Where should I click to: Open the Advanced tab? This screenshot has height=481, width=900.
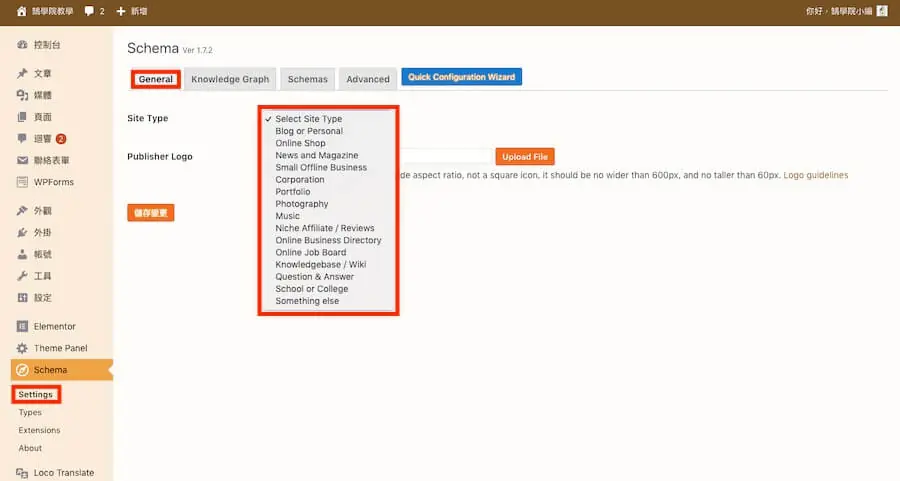click(368, 79)
